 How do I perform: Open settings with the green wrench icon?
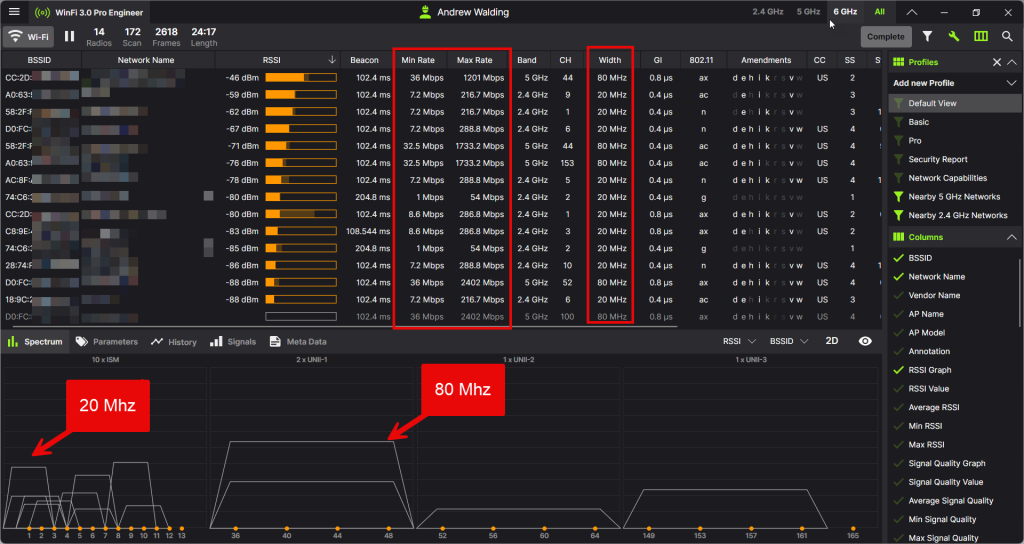point(954,37)
